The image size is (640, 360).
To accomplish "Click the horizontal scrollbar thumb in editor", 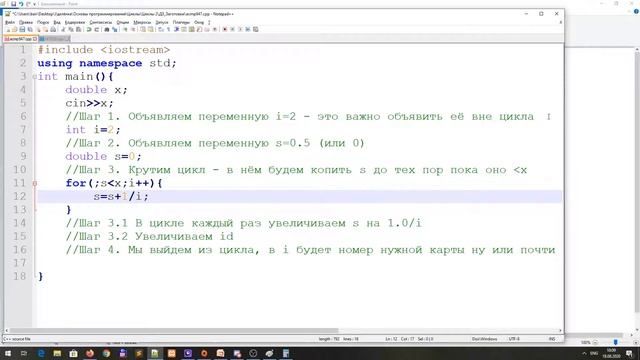I will pyautogui.click(x=173, y=331).
